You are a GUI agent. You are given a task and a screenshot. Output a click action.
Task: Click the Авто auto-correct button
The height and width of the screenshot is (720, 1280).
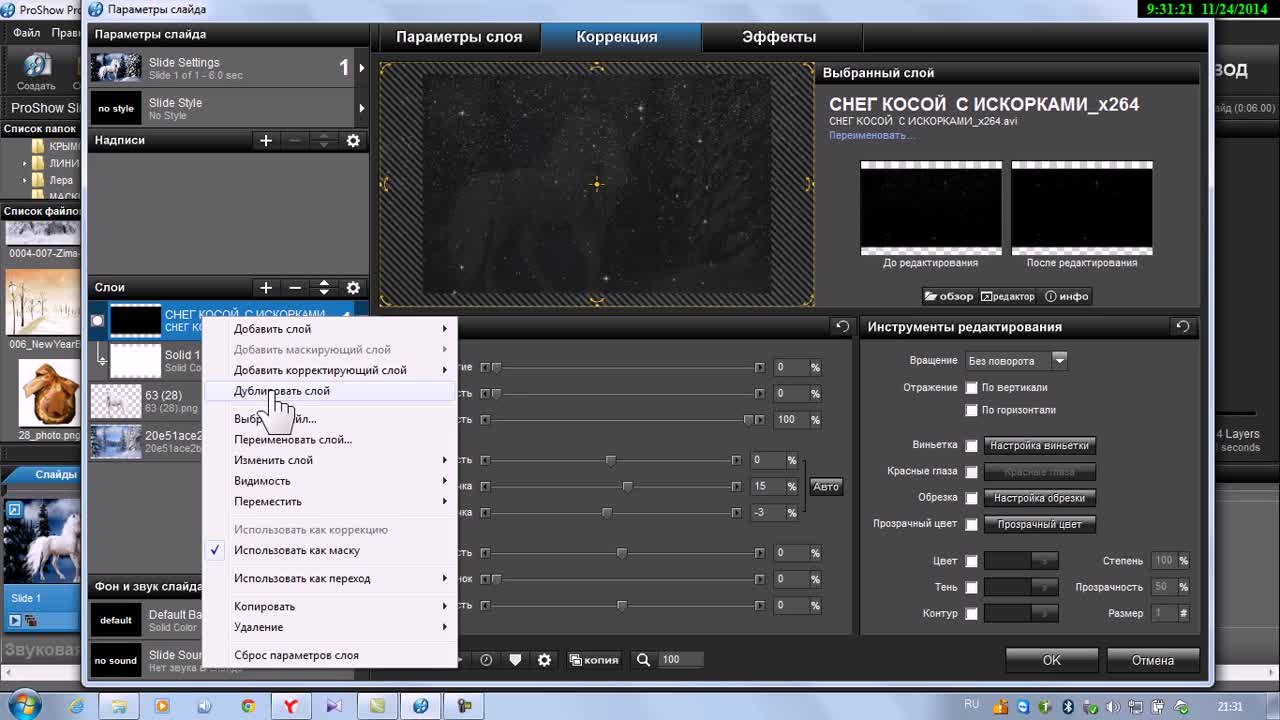pos(826,487)
